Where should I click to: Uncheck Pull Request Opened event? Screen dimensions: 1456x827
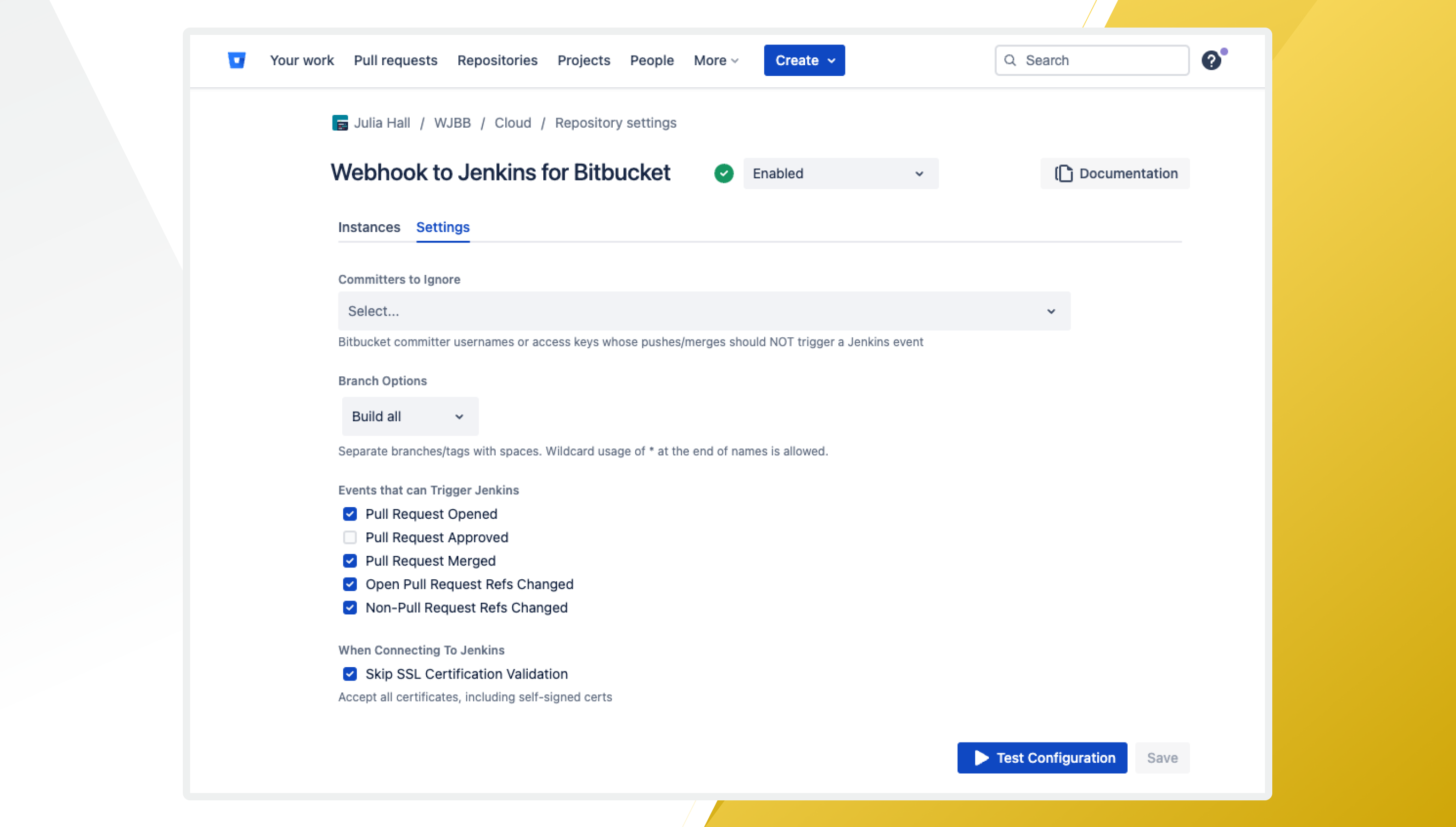[350, 514]
